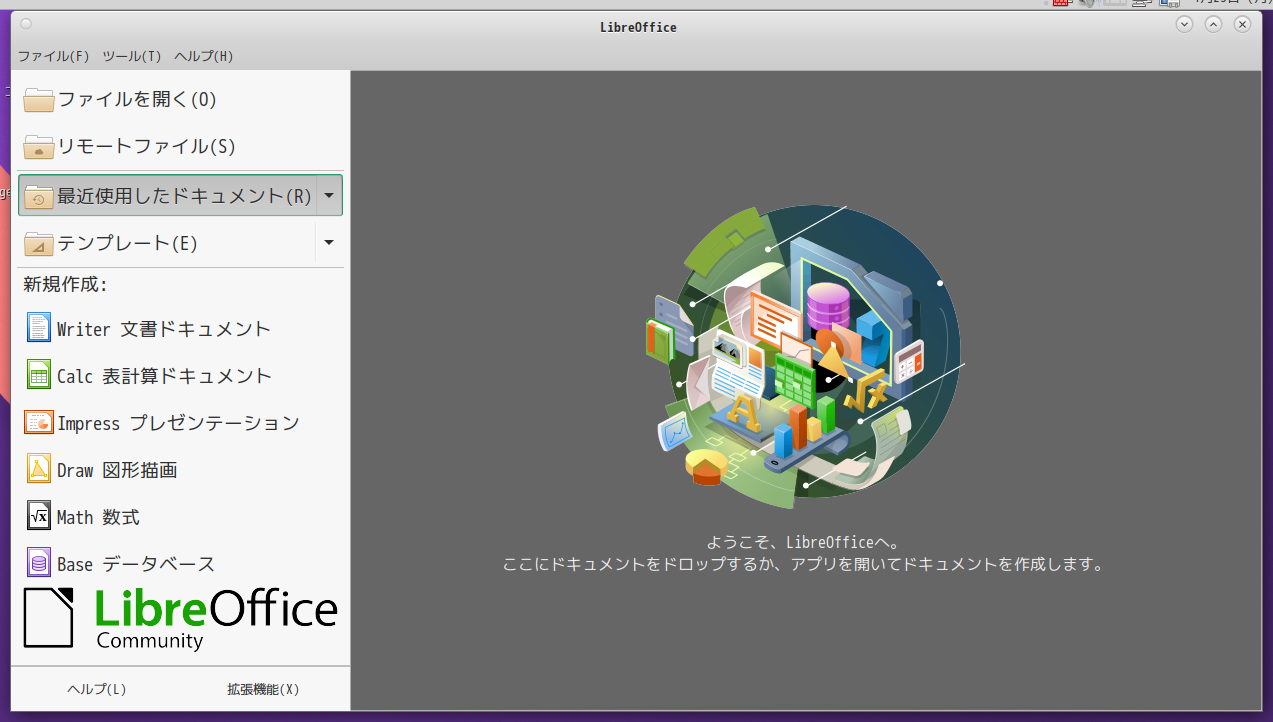Click the Draw drawing icon

(39, 469)
